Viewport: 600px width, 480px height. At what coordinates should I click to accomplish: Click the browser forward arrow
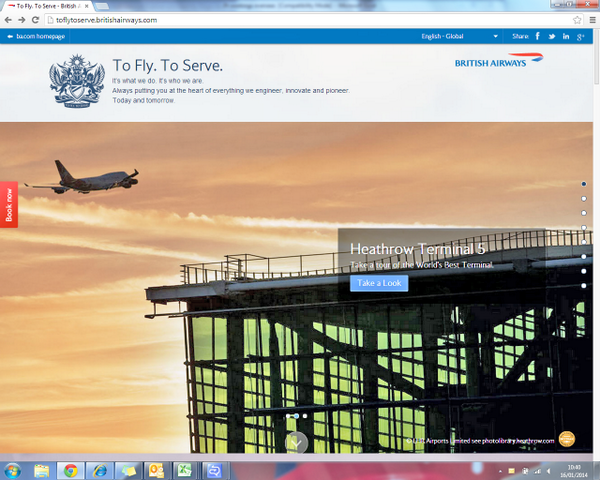pos(22,20)
